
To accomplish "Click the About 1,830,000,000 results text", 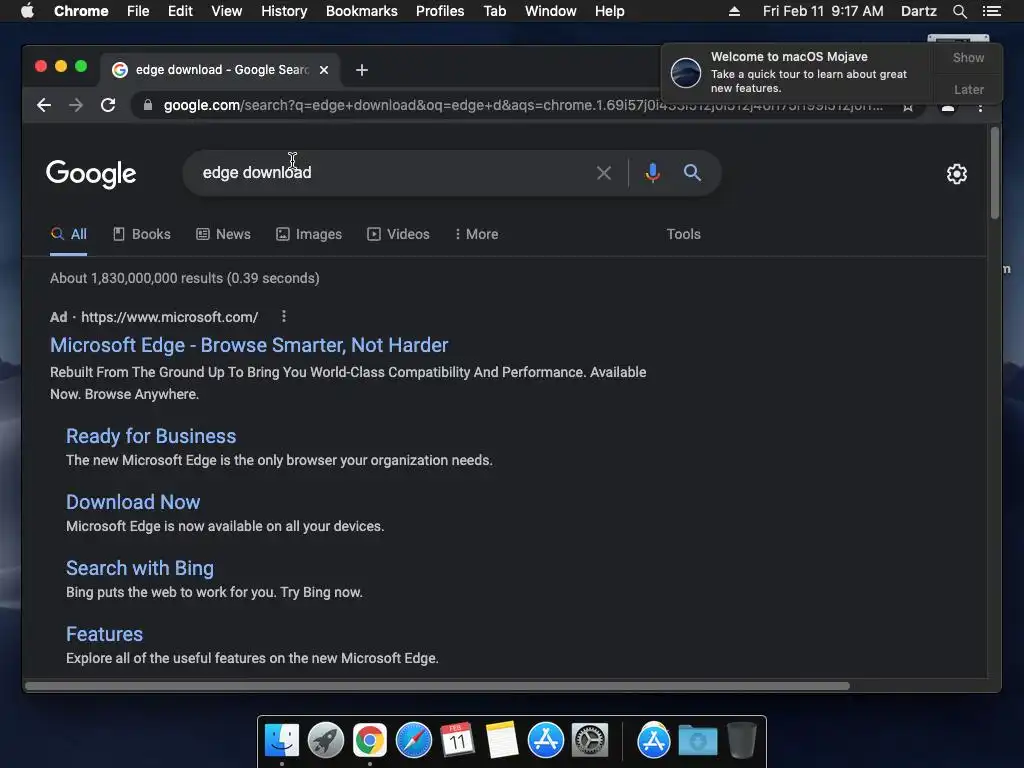I will point(185,278).
